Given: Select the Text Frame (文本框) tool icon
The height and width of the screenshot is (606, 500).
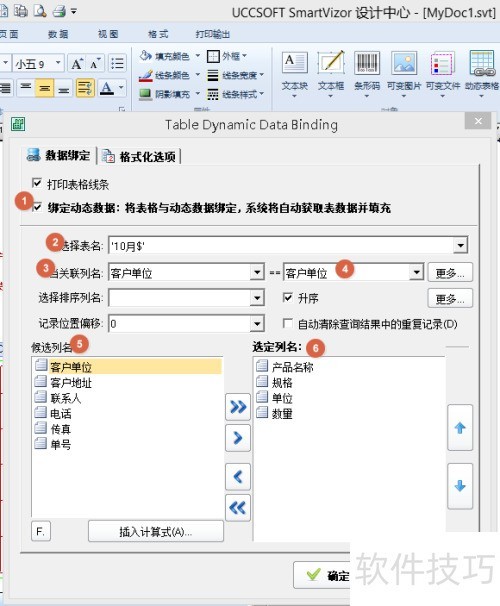Looking at the screenshot, I should point(331,63).
